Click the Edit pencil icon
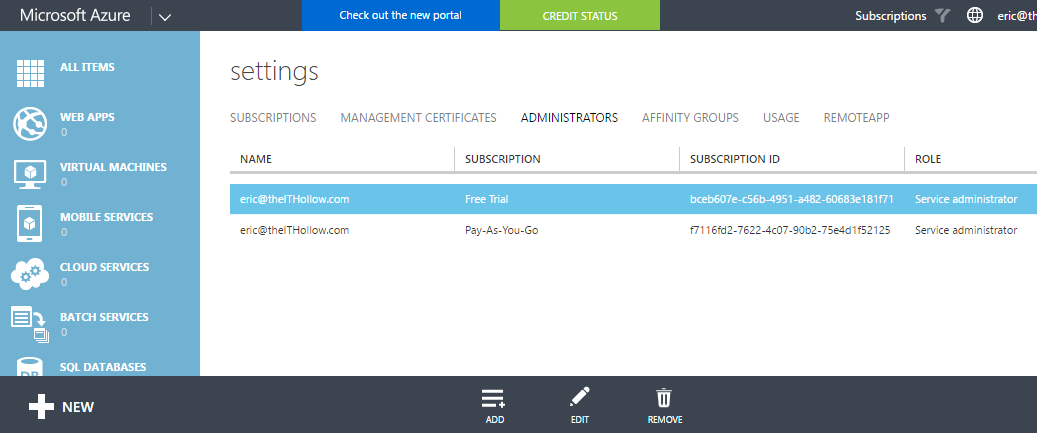This screenshot has height=433, width=1037. [x=579, y=398]
